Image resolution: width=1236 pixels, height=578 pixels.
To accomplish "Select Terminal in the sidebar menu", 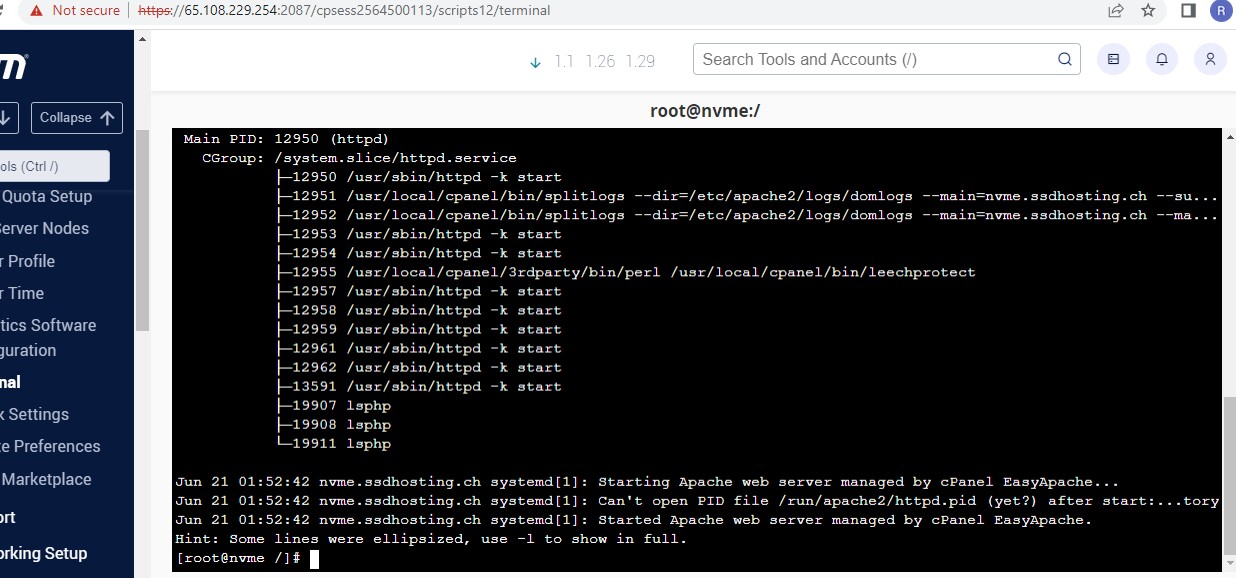I will 12,382.
